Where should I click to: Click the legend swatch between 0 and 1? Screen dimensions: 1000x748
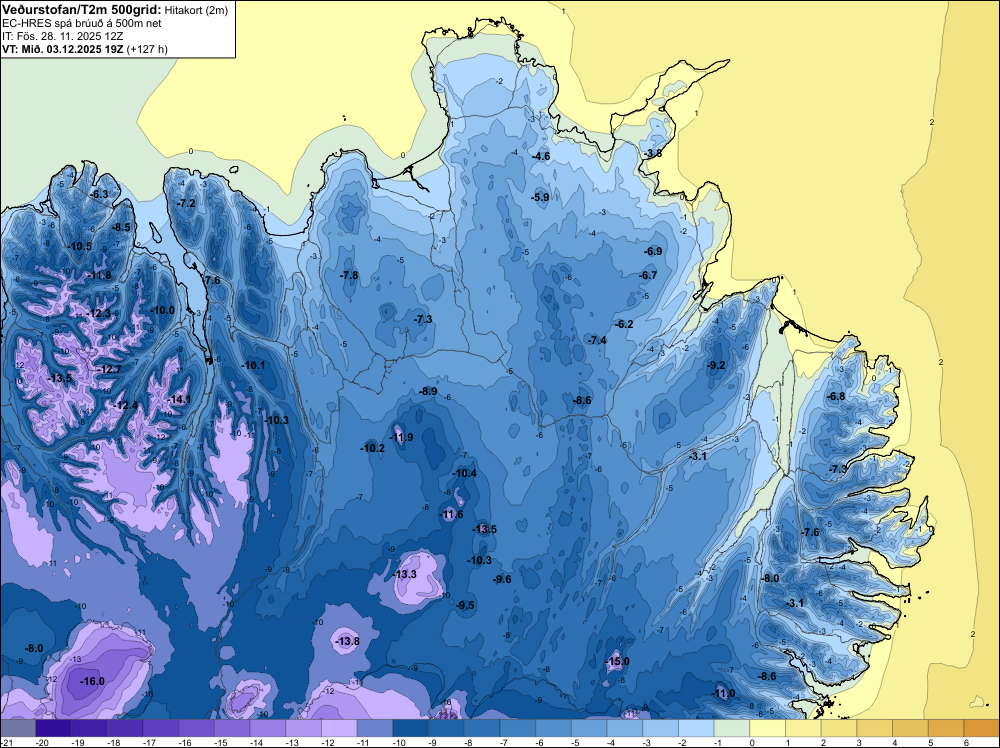click(x=768, y=728)
